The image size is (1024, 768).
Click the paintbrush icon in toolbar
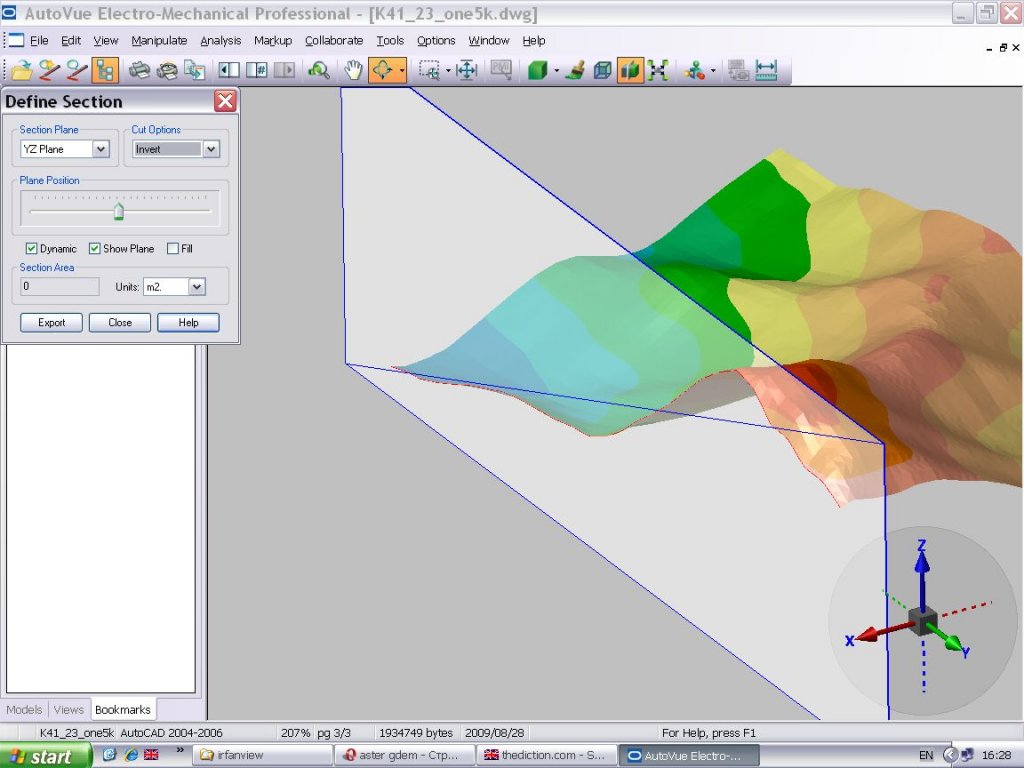pyautogui.click(x=574, y=70)
